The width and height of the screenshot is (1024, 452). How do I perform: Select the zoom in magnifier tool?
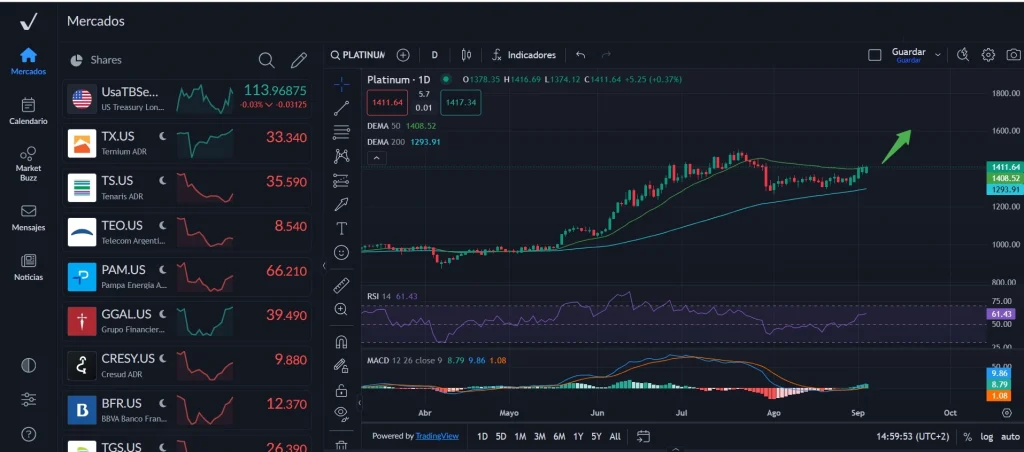[x=341, y=310]
